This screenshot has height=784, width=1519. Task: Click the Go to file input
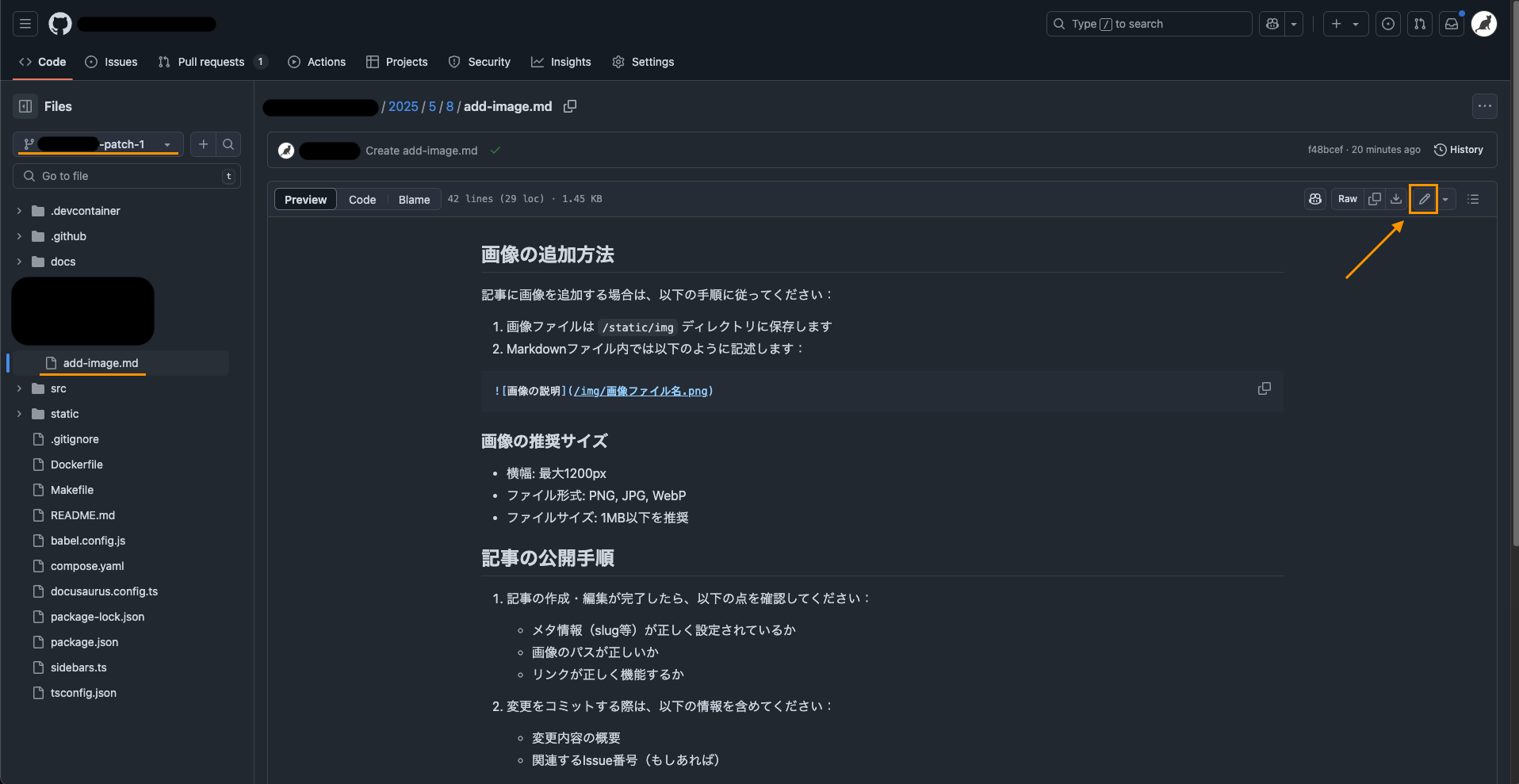(x=127, y=176)
